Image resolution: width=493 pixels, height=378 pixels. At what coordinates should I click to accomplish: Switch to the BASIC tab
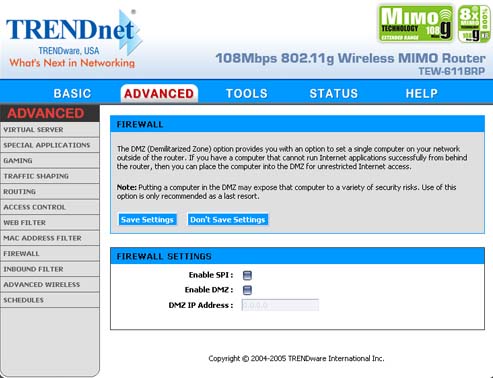coord(72,93)
